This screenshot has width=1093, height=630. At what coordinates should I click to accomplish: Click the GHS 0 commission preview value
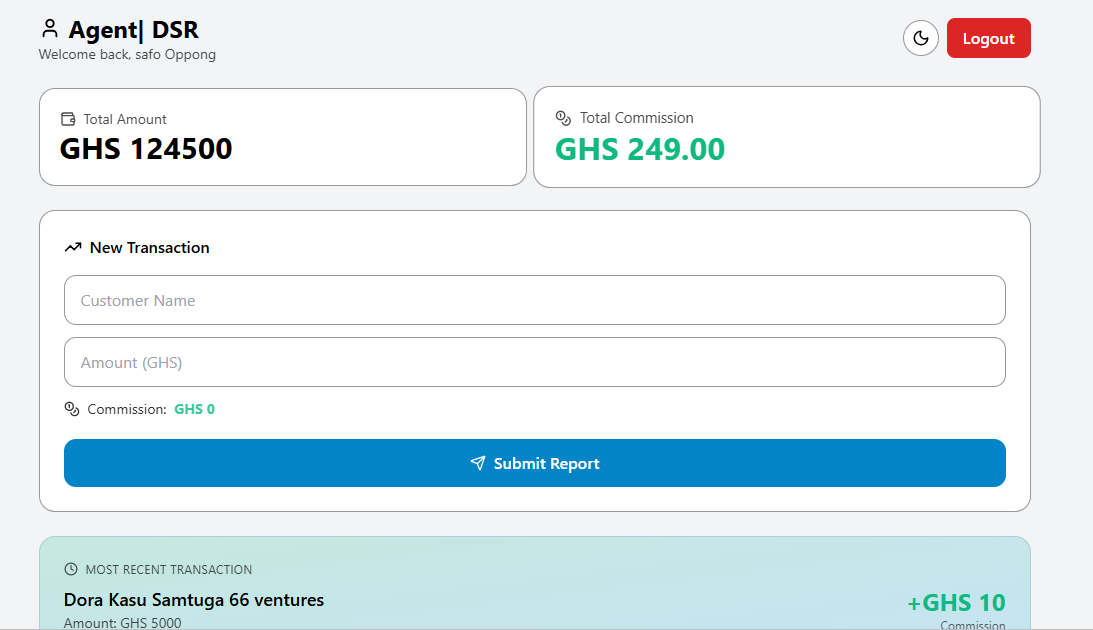[x=194, y=409]
